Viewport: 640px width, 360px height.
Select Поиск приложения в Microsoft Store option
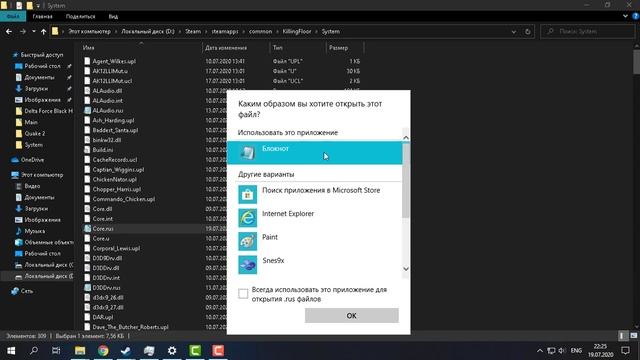[314, 194]
